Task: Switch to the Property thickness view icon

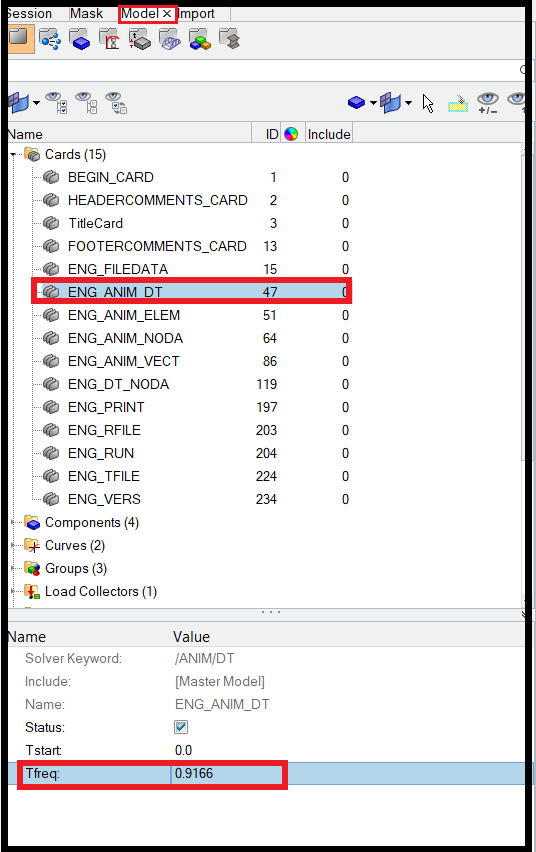Action: 140,40
